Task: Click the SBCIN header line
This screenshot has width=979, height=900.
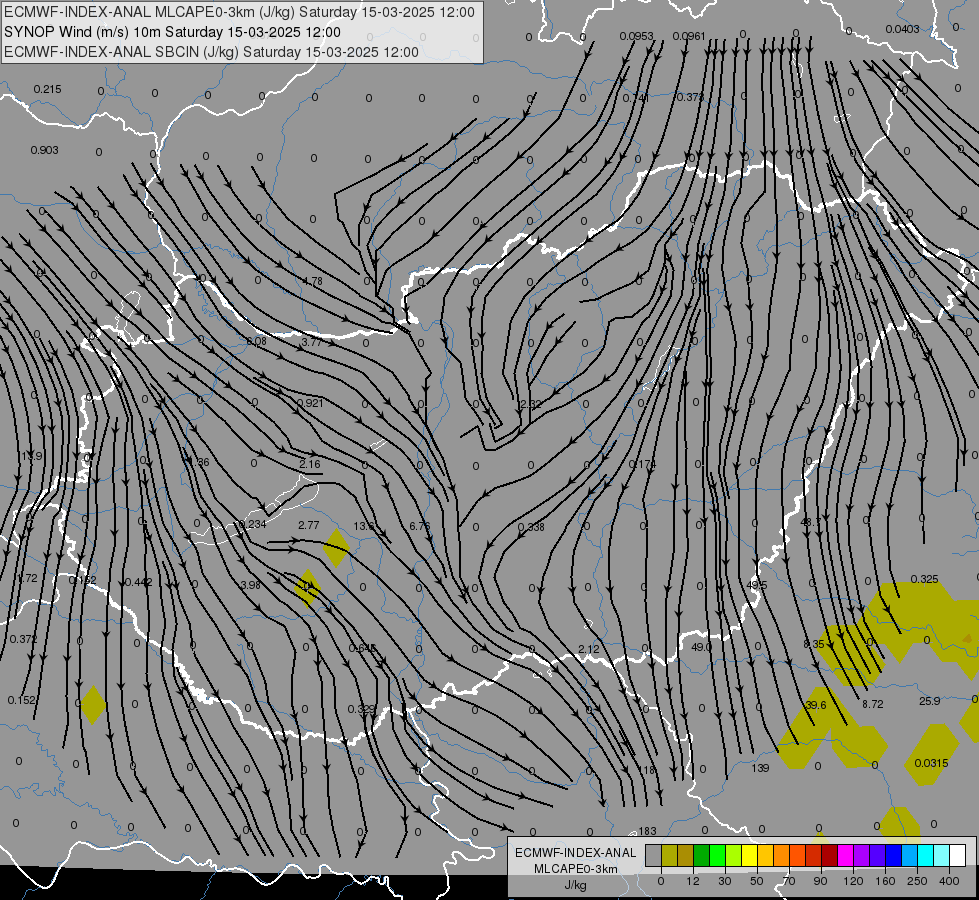Action: pyautogui.click(x=211, y=52)
